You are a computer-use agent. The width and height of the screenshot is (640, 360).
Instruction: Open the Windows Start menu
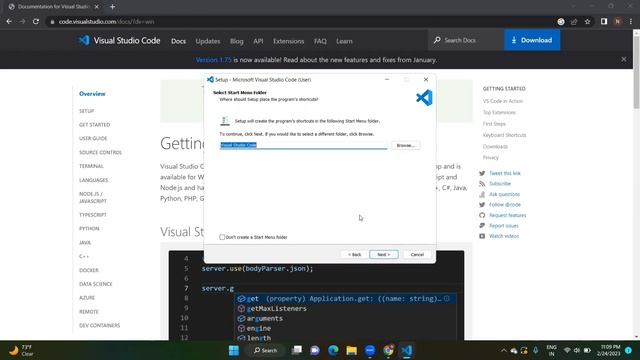coord(234,350)
